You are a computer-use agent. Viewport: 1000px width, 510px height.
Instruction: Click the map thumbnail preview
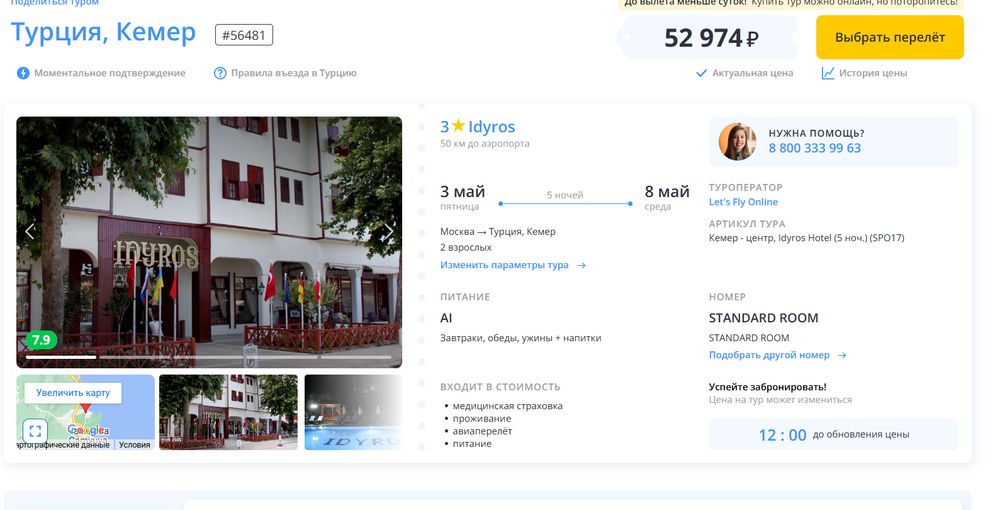point(85,412)
